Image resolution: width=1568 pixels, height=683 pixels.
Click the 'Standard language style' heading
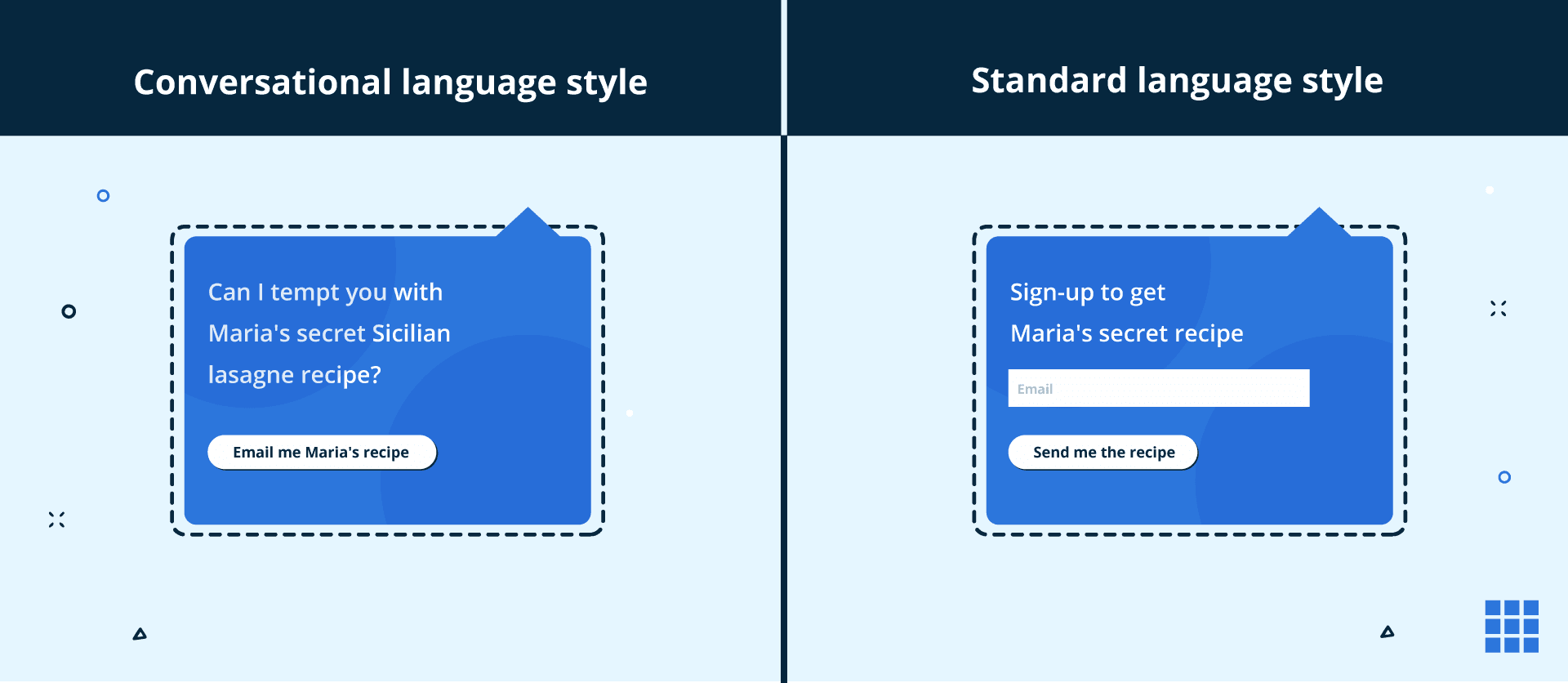[1177, 81]
